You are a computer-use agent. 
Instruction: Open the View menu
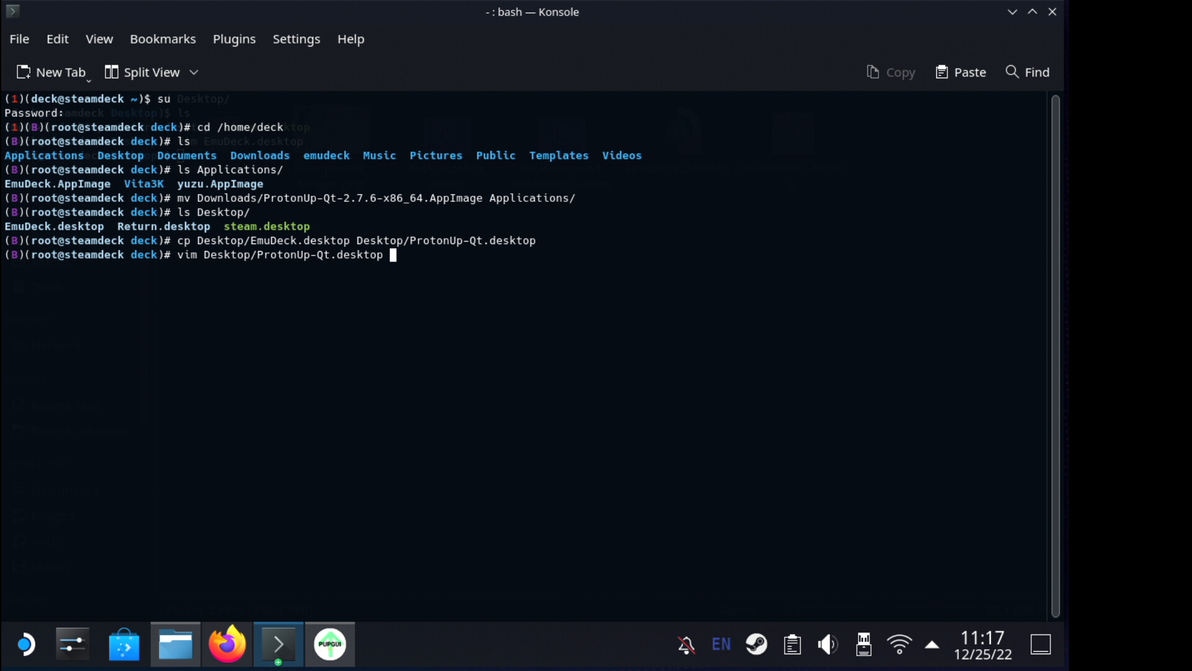[99, 39]
